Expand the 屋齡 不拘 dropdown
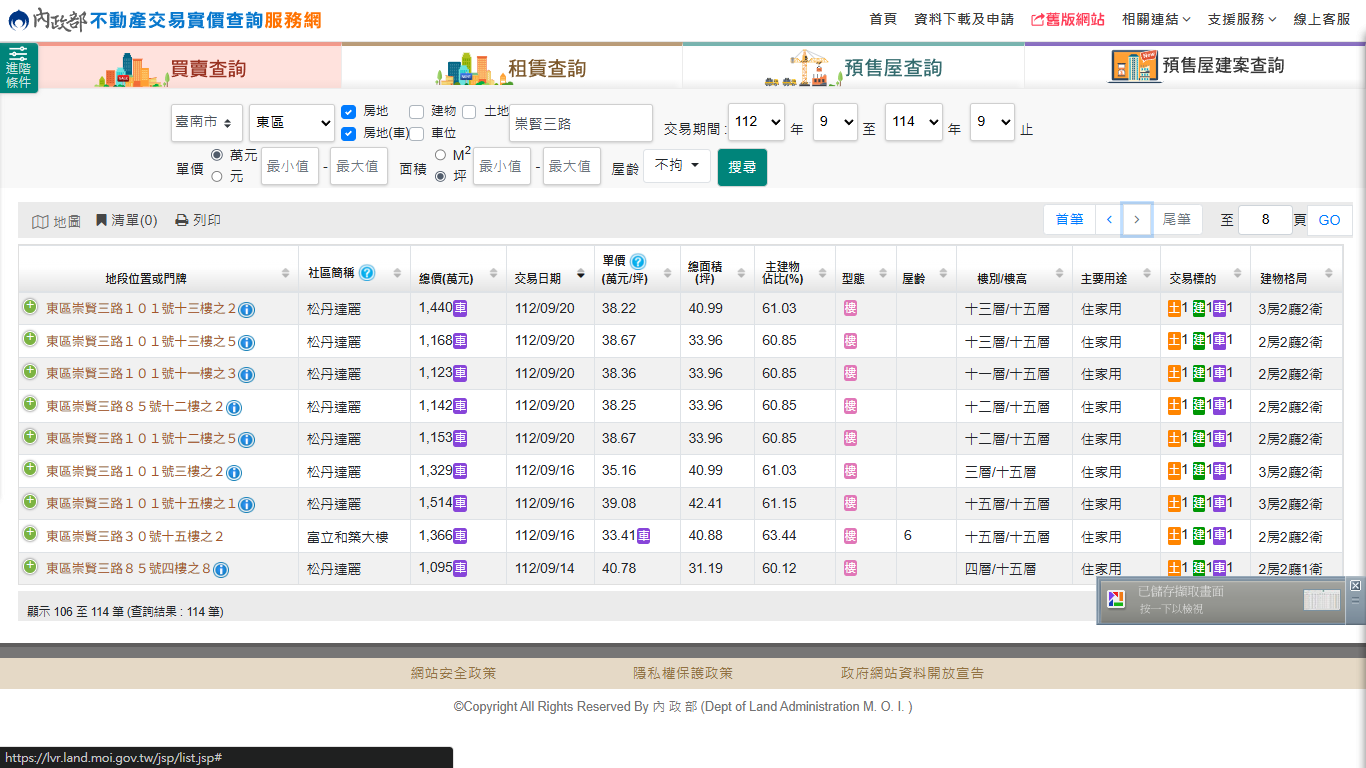Screen dimensions: 1366x768 676,166
